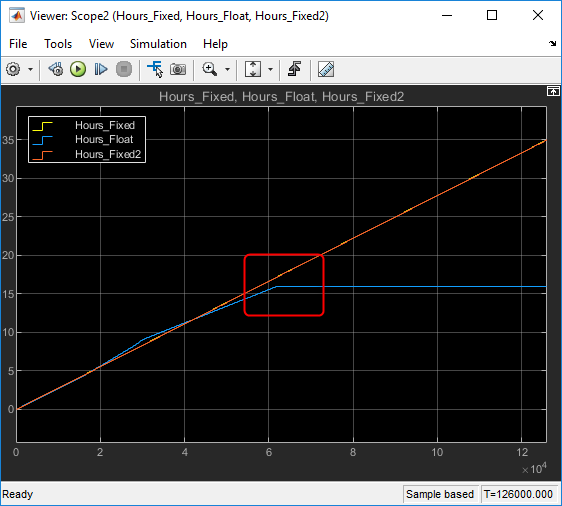Toggle Hours_Fixed2 signal in legend
This screenshot has width=562, height=506.
point(108,154)
